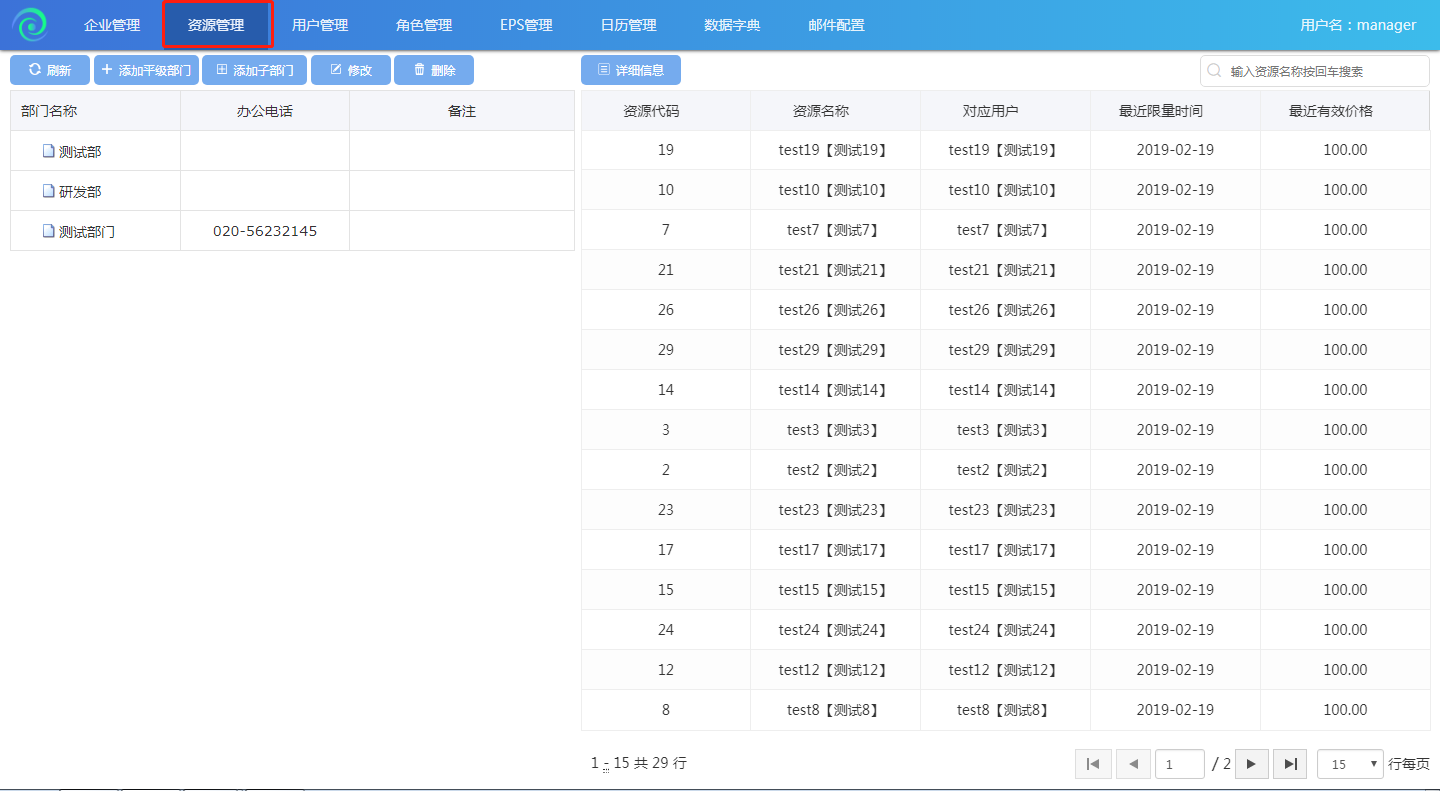Open rows-per-page dropdown showing 15
The image size is (1440, 791).
pos(1350,764)
